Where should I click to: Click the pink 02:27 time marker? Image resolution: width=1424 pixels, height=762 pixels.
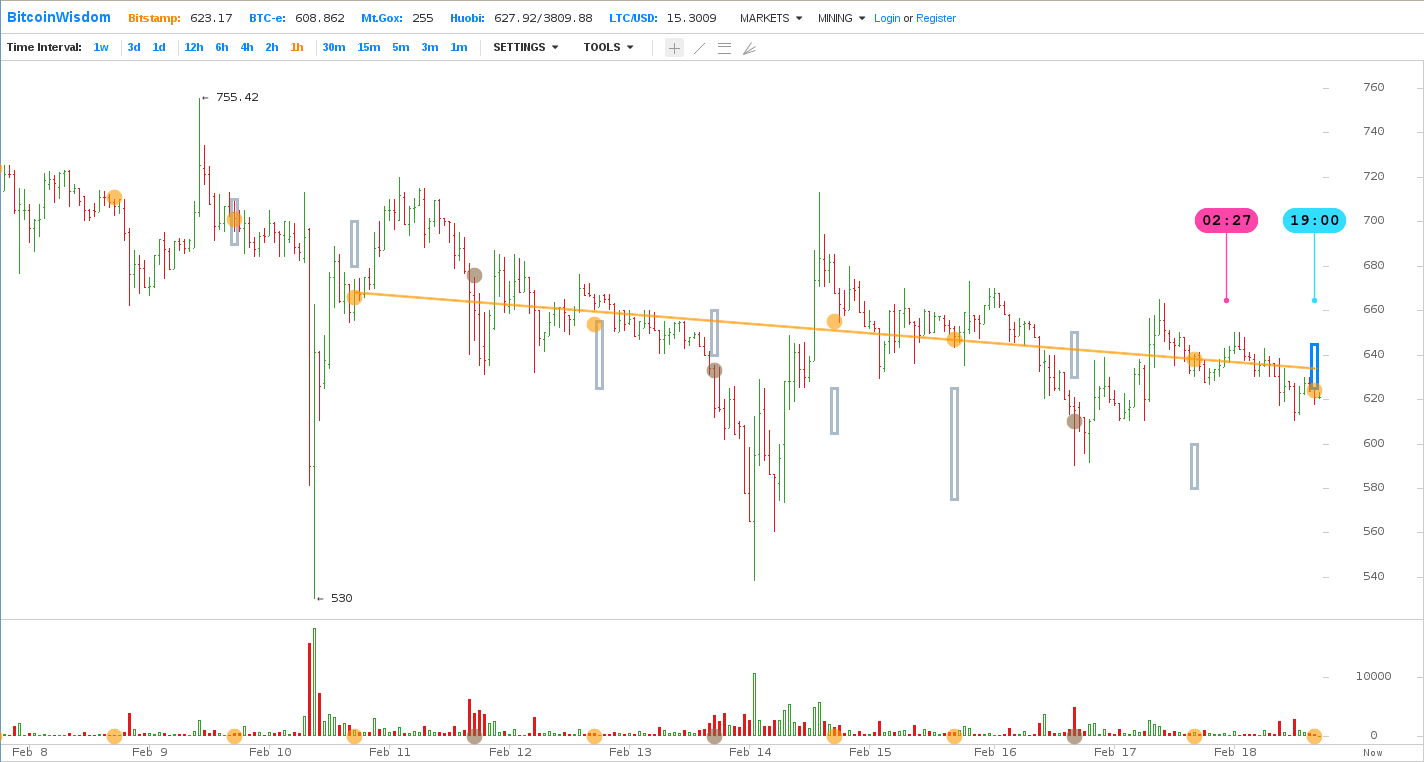pyautogui.click(x=1226, y=220)
